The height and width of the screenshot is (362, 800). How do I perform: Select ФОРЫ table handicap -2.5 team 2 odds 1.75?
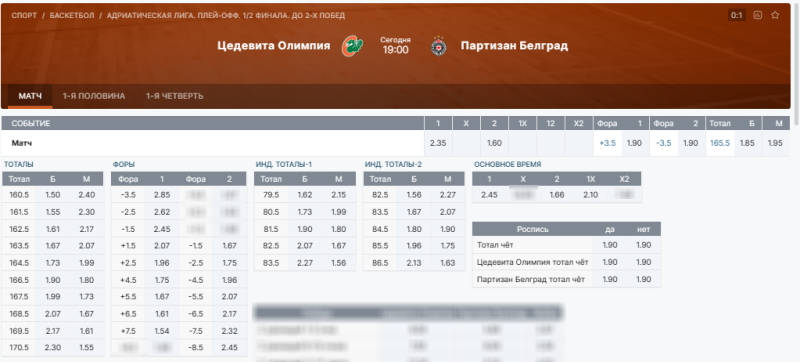[230, 263]
